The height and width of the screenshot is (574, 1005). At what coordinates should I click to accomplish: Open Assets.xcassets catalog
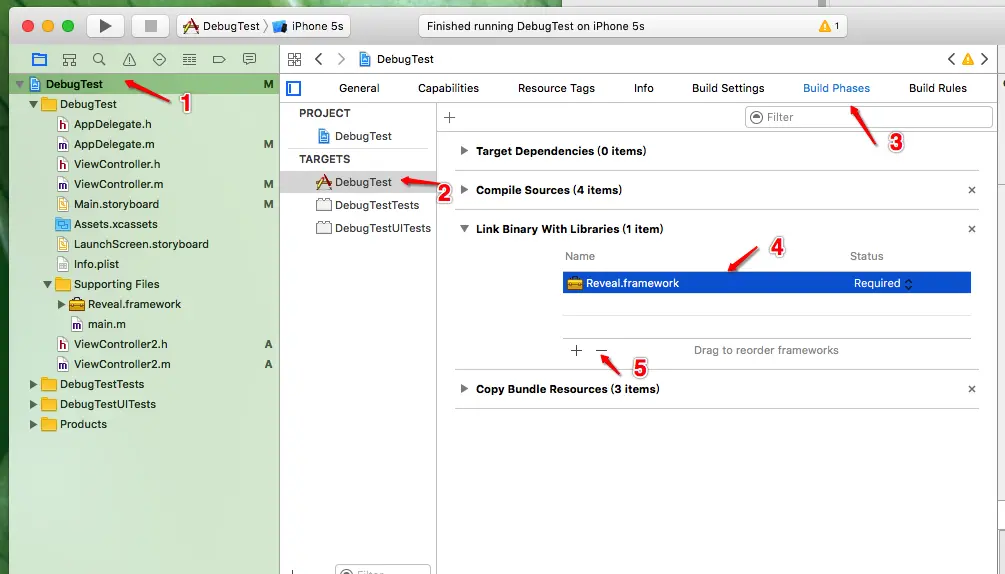coord(106,224)
